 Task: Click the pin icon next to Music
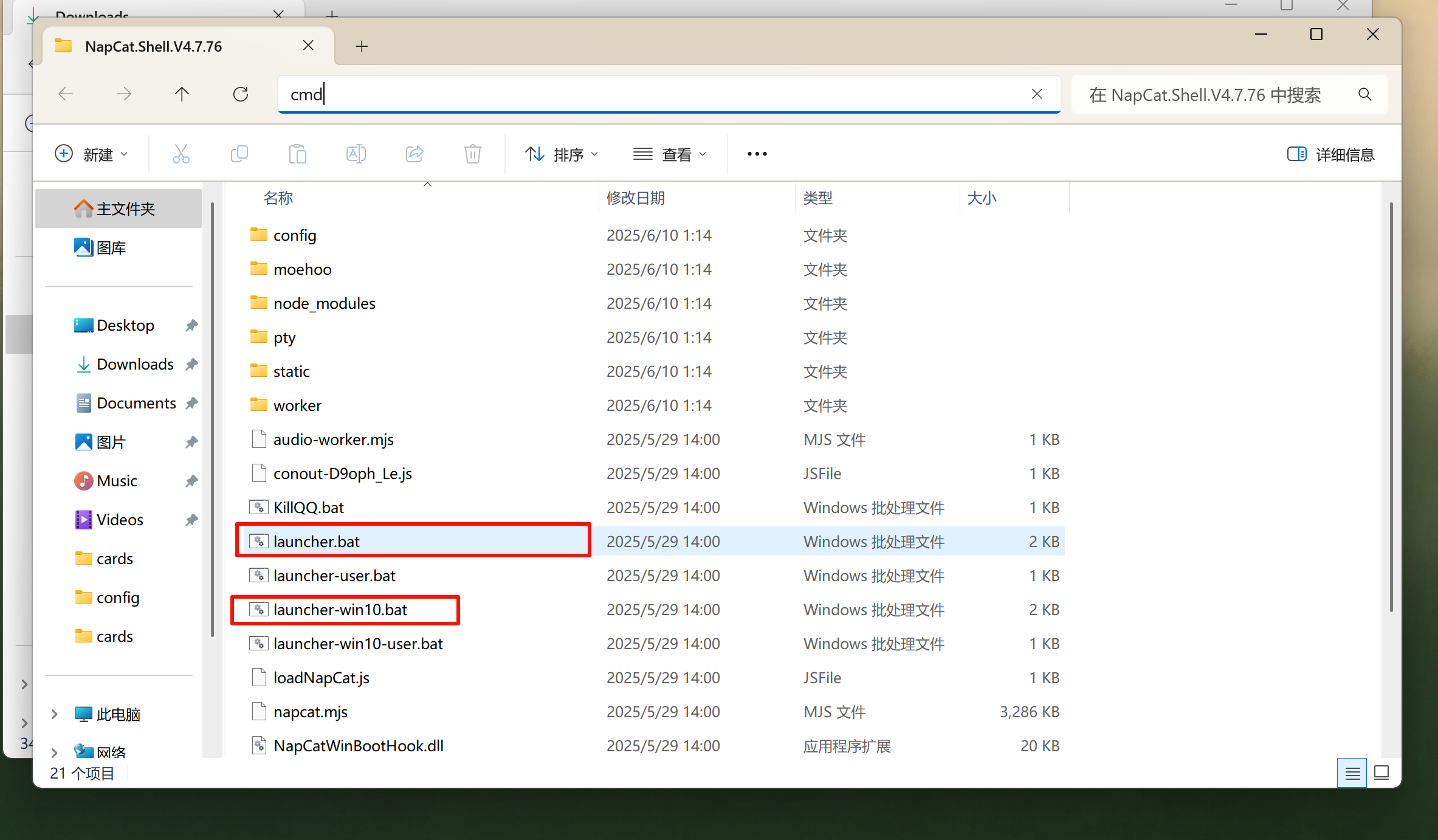pos(191,481)
